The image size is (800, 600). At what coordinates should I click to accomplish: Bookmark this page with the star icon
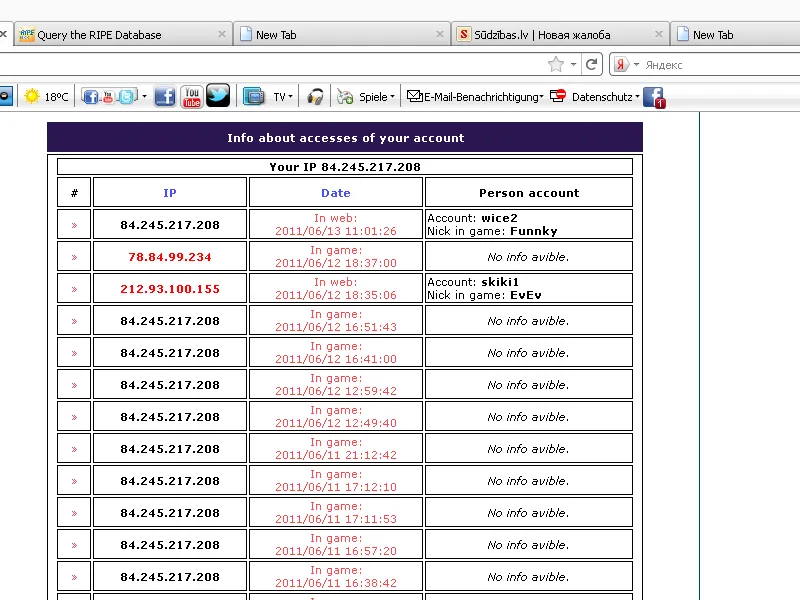(x=556, y=65)
